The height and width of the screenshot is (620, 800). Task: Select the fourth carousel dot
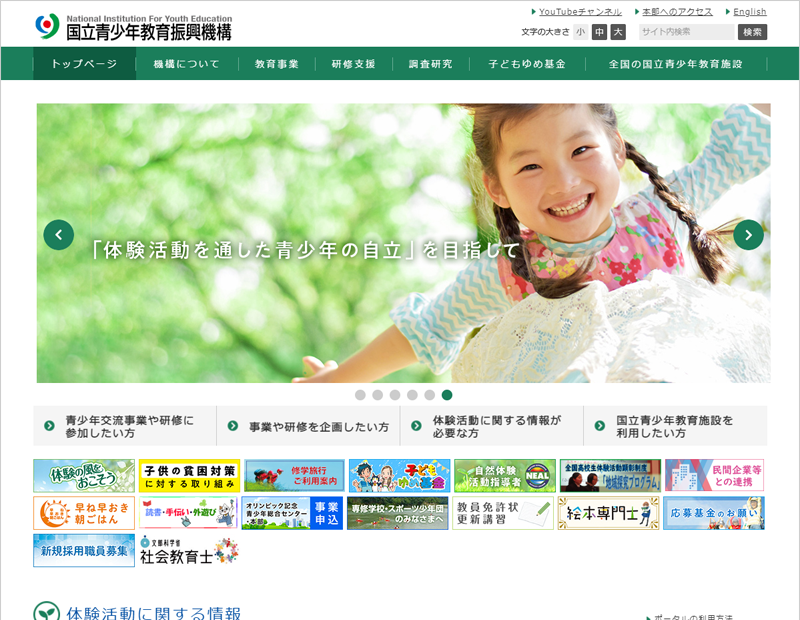(412, 395)
